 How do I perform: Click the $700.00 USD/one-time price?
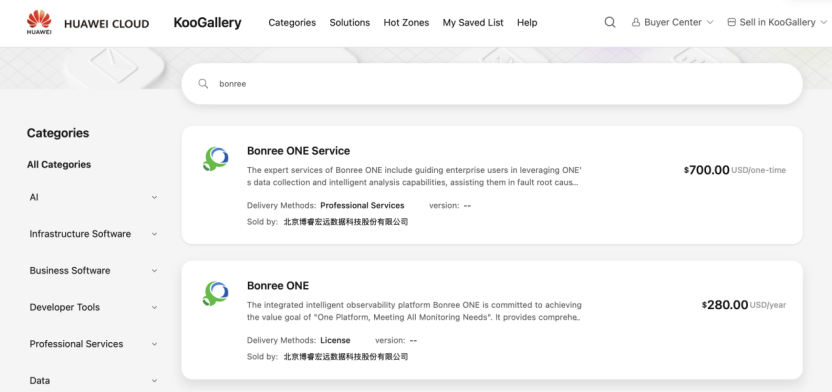point(735,170)
